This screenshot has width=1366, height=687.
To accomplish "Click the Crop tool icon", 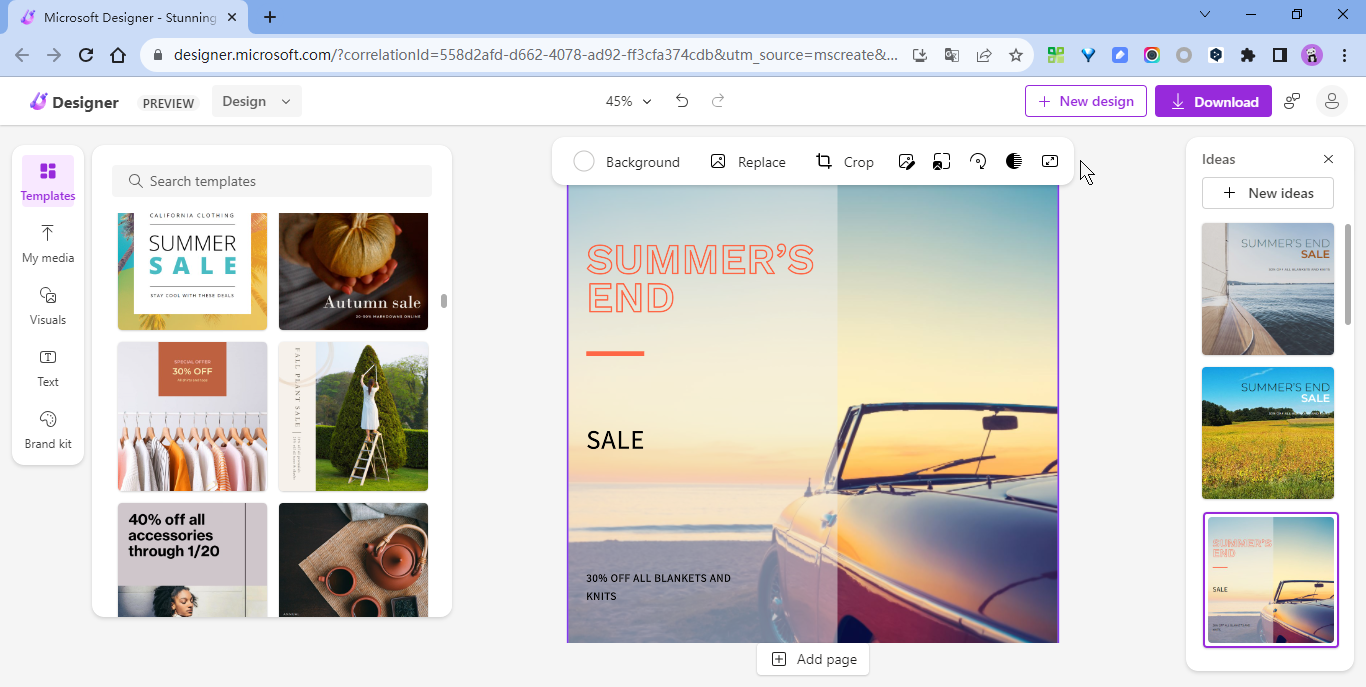I will [824, 162].
